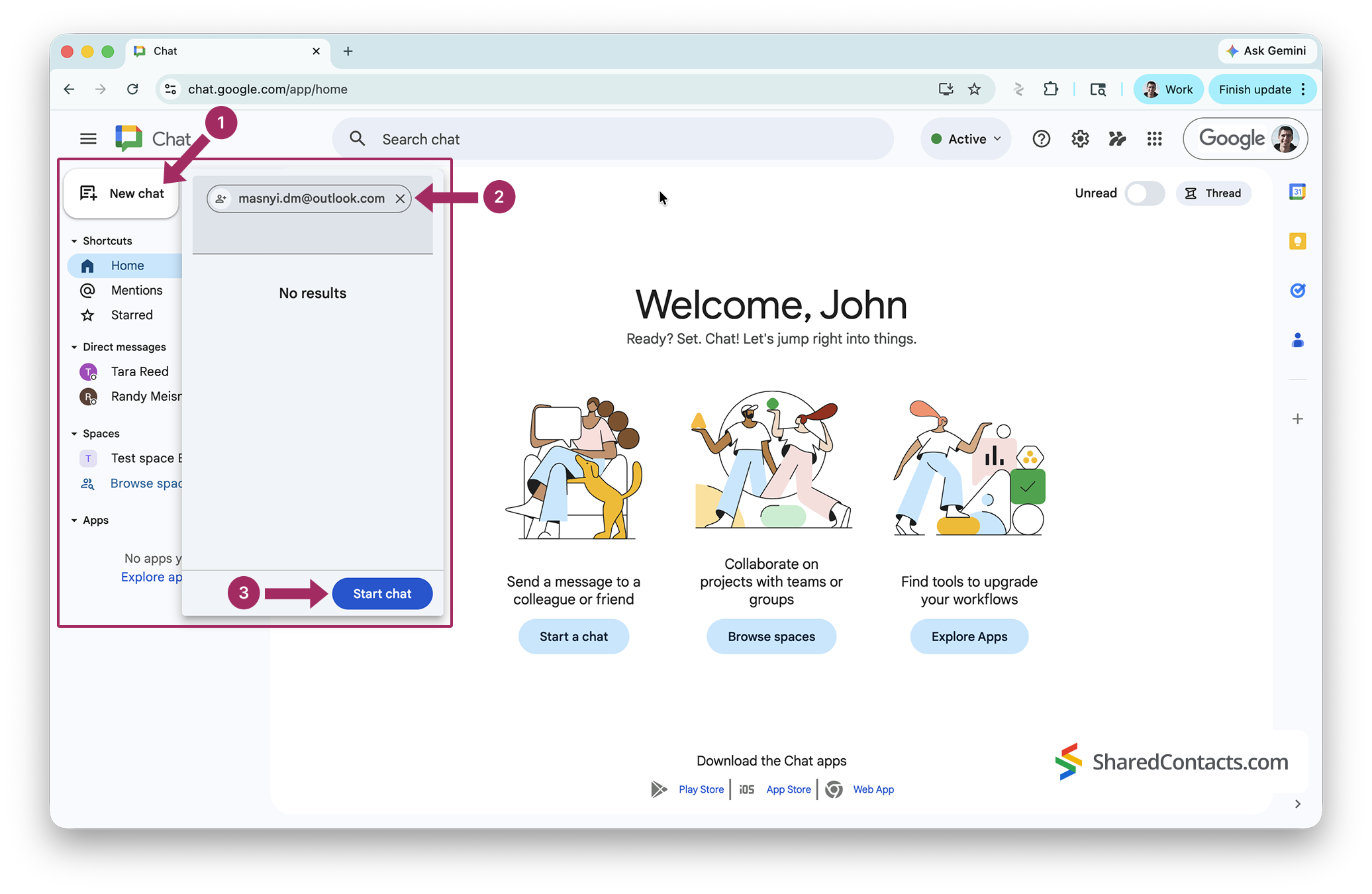Select Mentions in shortcuts
The width and height of the screenshot is (1372, 894).
point(124,290)
